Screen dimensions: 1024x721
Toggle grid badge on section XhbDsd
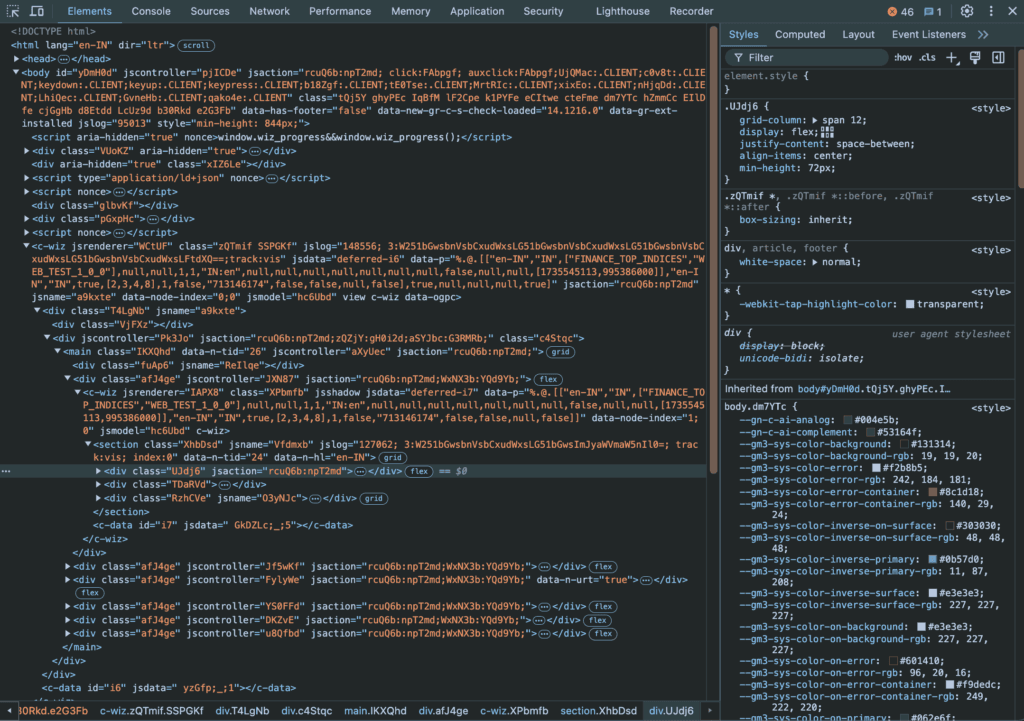(392, 458)
